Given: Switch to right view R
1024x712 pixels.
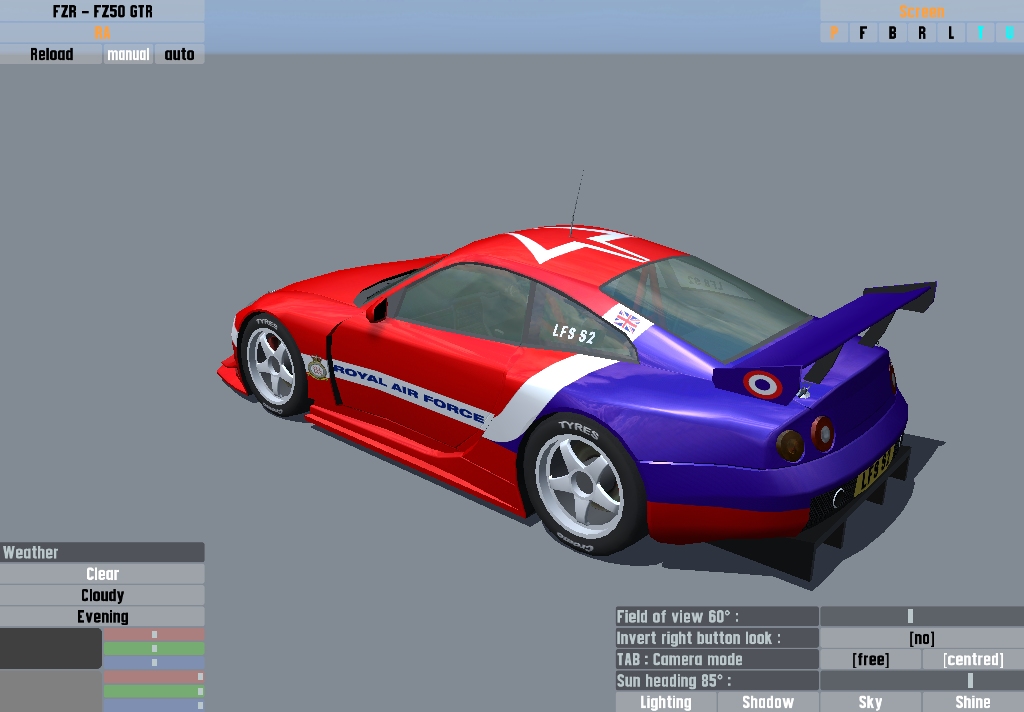Looking at the screenshot, I should 921,33.
